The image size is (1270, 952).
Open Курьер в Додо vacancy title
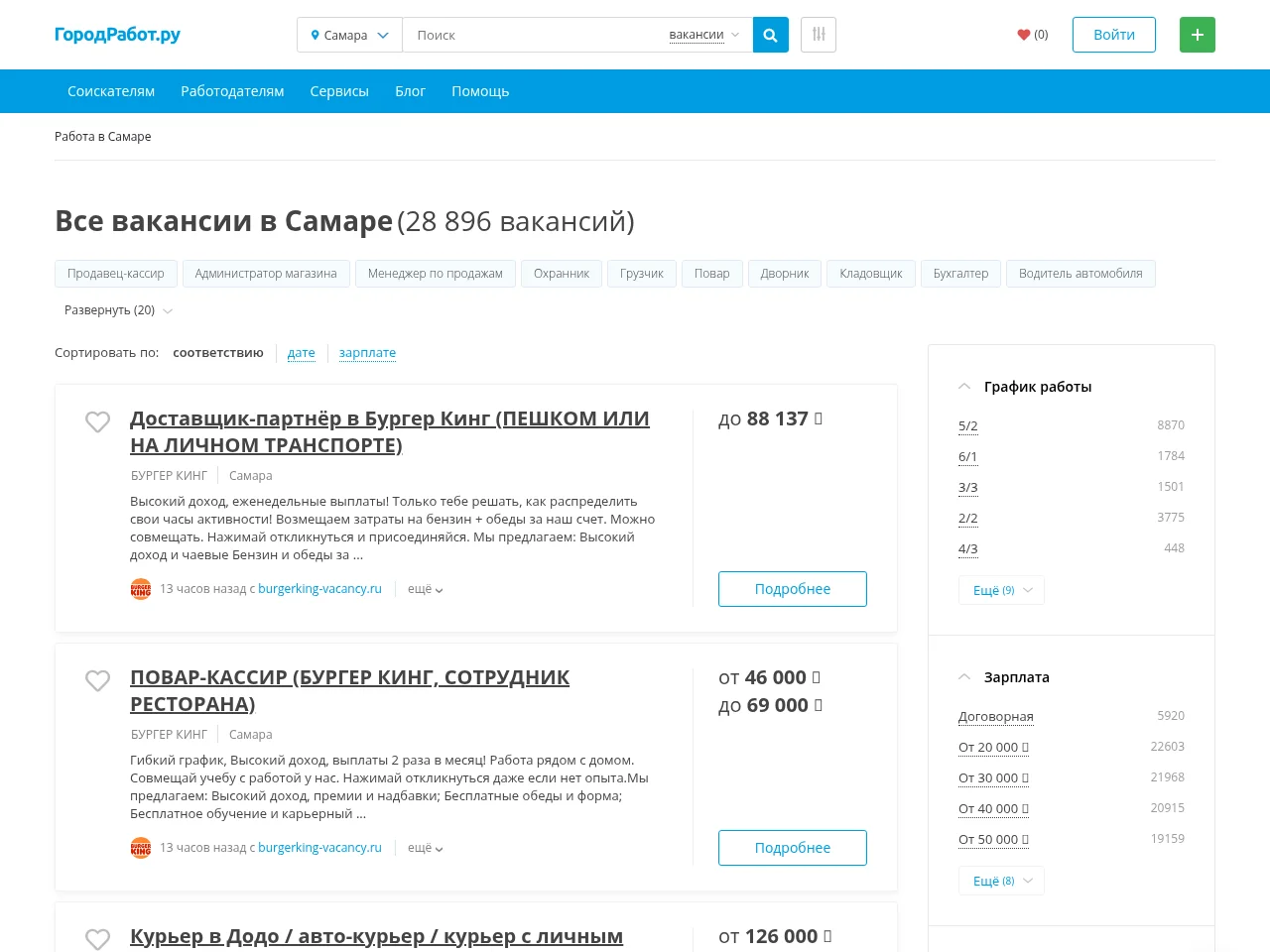click(x=376, y=936)
